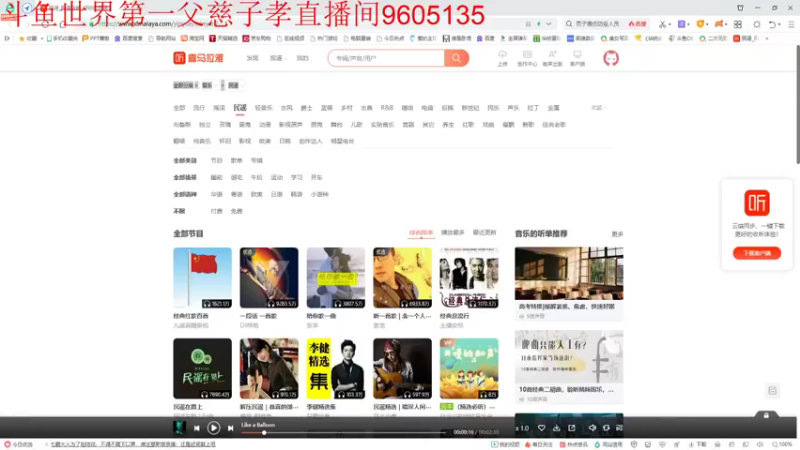Click the browser undo arrow icon
The height and width of the screenshot is (450, 800).
point(772,24)
